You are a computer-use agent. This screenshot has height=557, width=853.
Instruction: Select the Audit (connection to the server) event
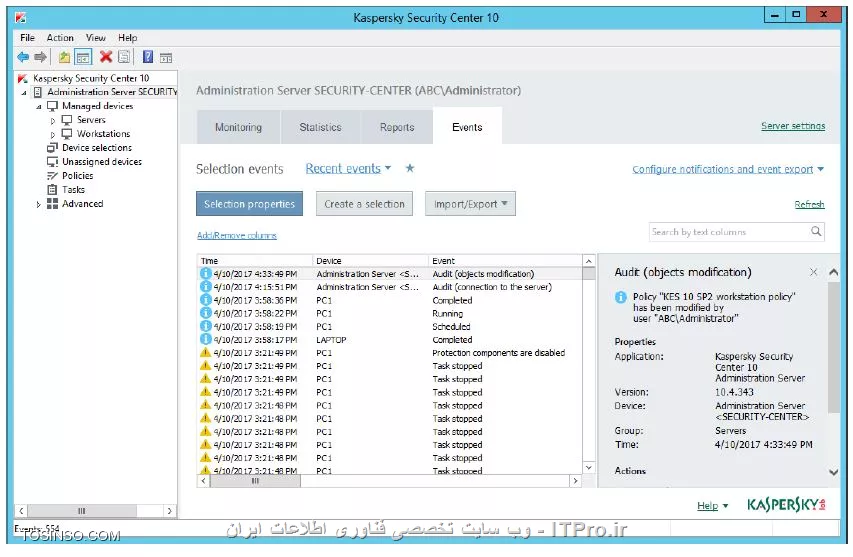coord(390,287)
